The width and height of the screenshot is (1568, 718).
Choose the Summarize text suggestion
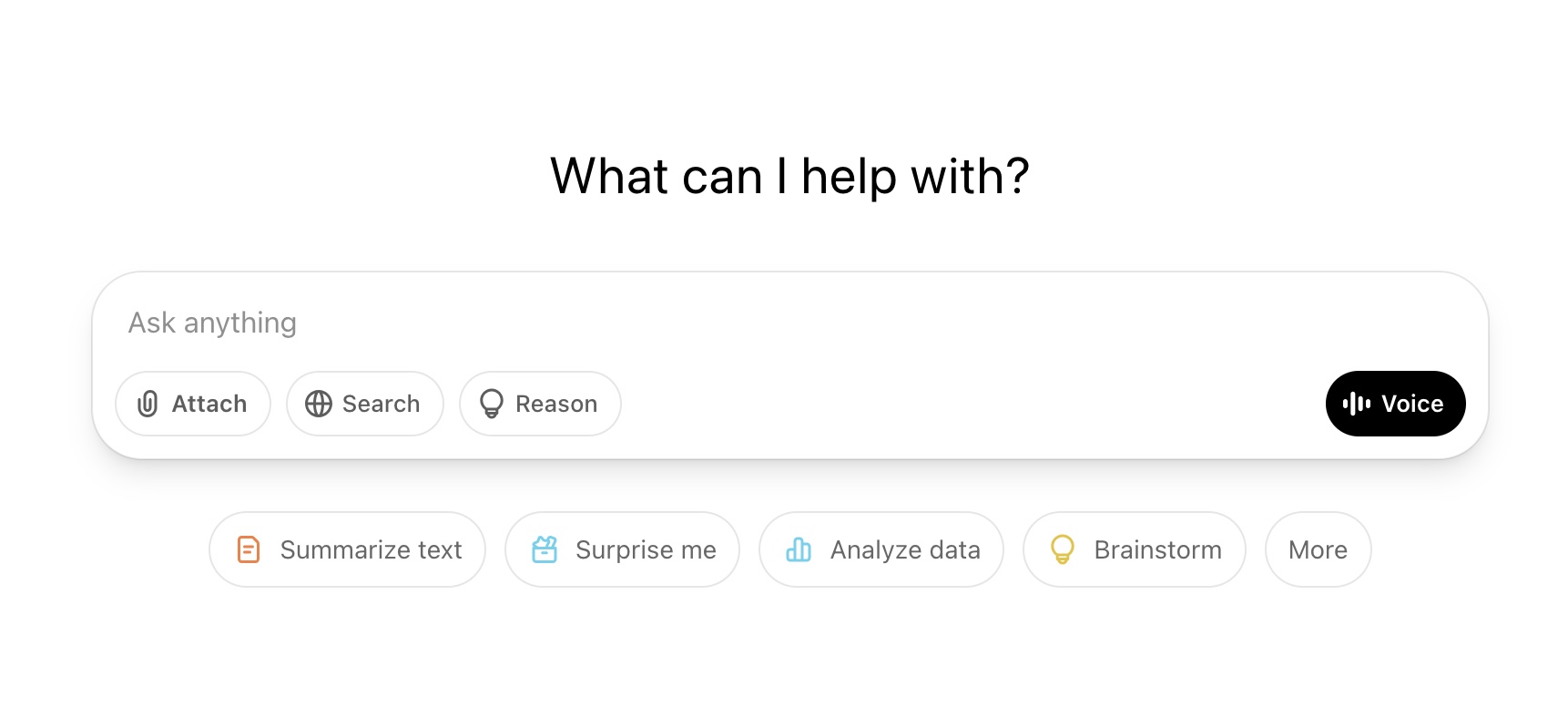point(347,549)
